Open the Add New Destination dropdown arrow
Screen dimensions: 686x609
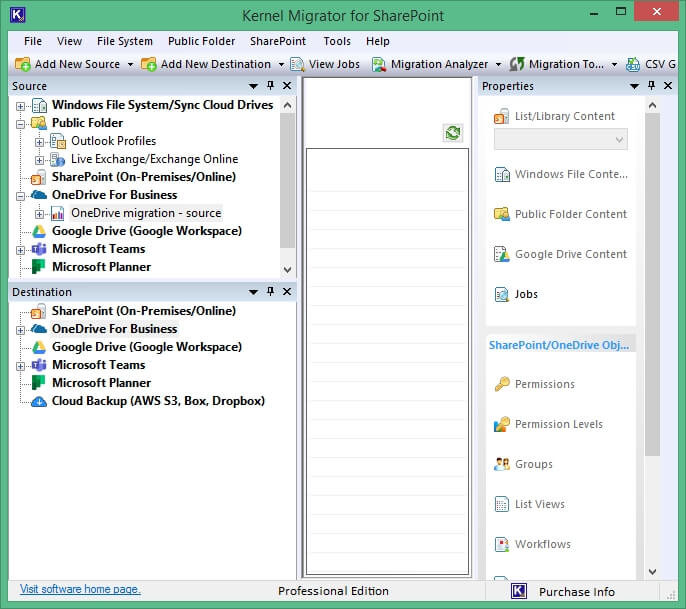[281, 65]
